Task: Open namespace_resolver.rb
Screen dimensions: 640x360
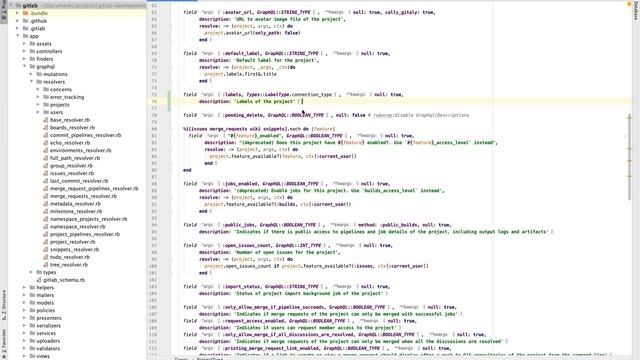Action: coord(78,227)
